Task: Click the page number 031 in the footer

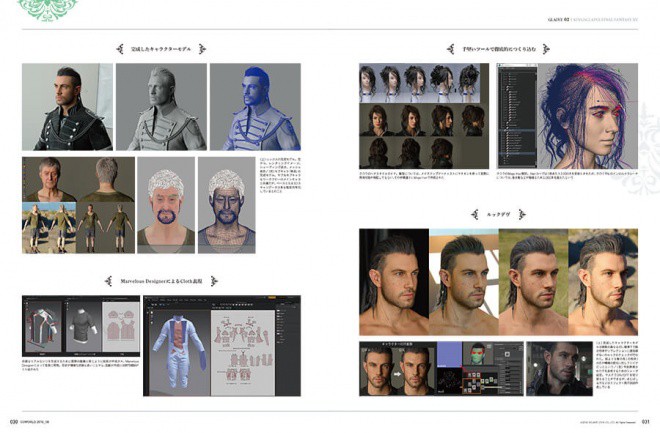Action: pos(645,421)
